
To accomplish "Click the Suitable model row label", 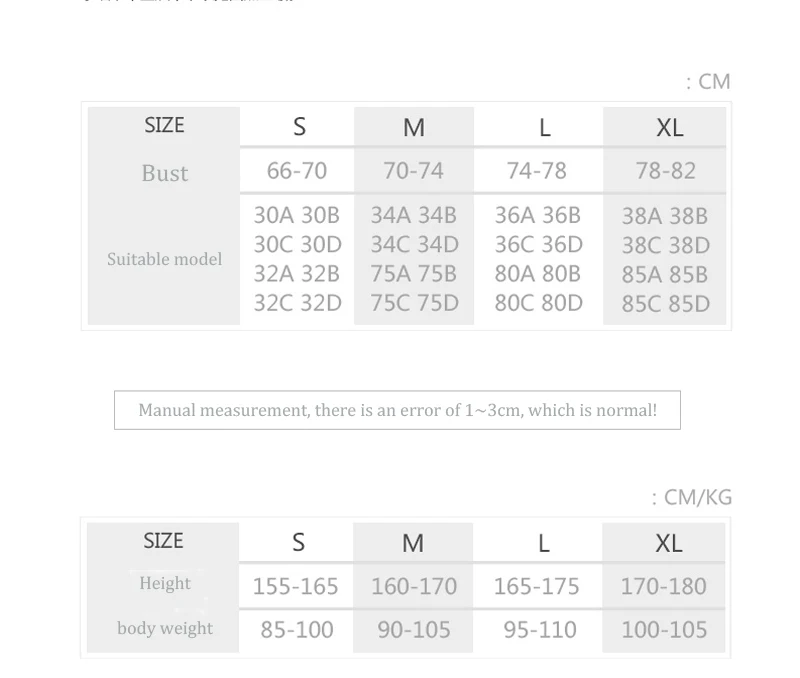I will coord(164,259).
